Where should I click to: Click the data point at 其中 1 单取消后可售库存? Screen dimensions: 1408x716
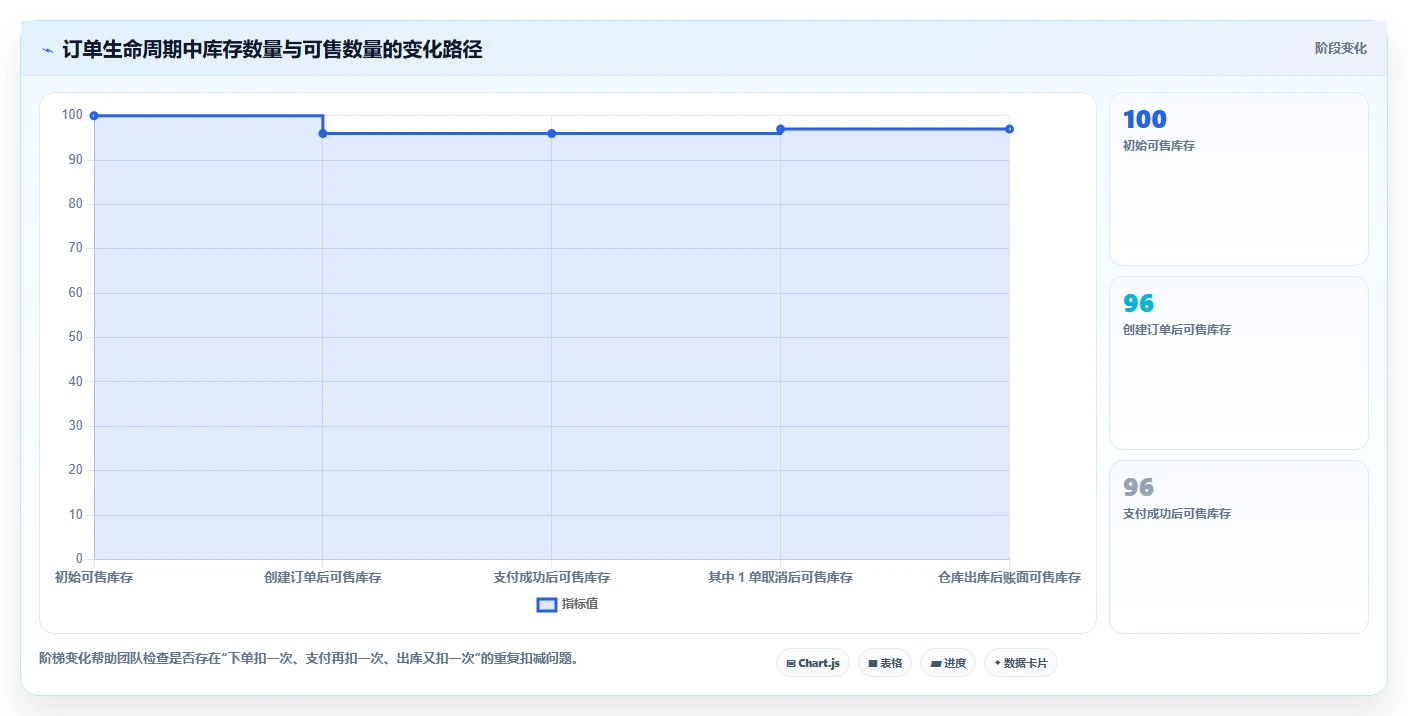point(780,129)
